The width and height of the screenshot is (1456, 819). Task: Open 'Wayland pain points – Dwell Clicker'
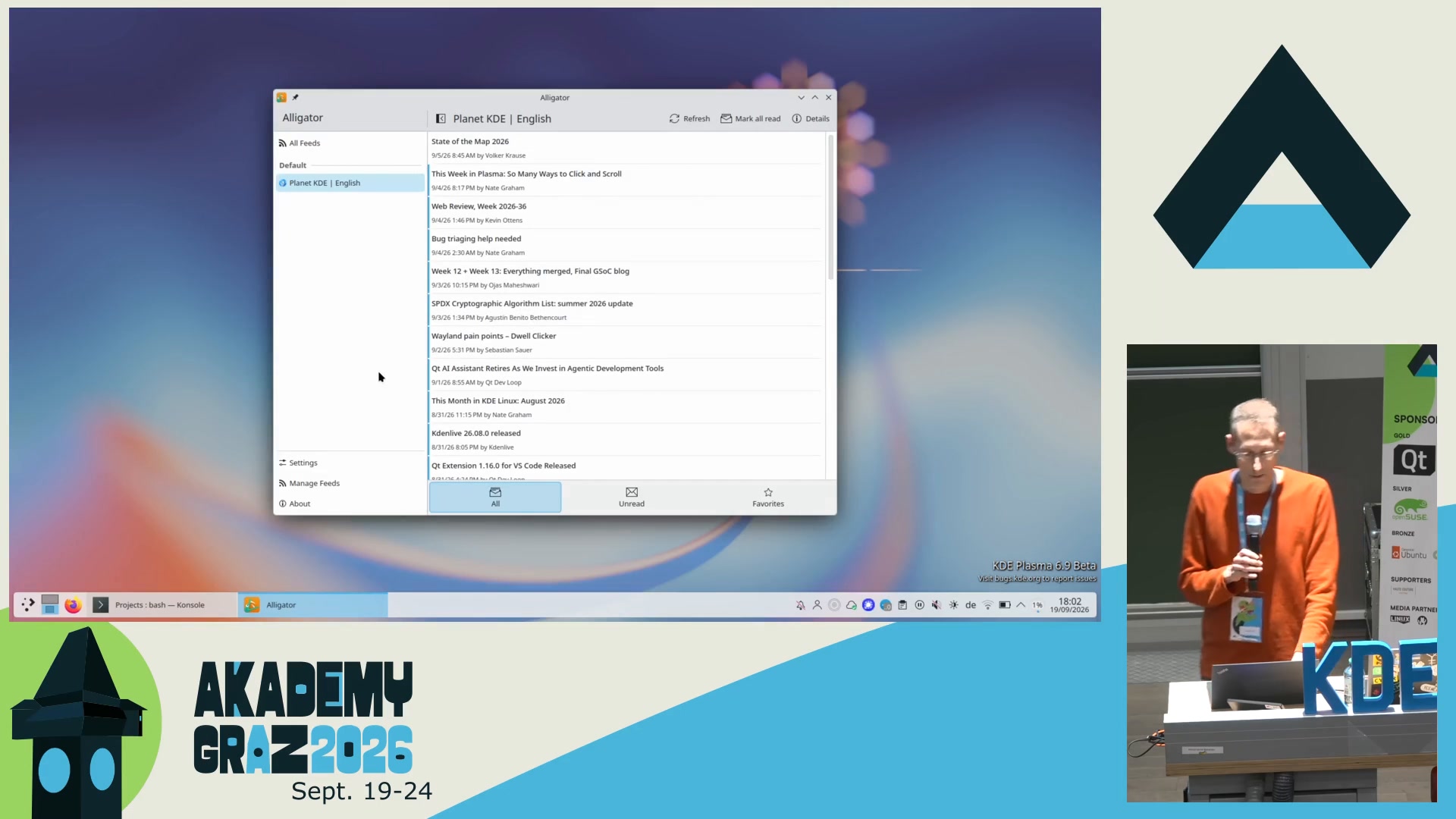pyautogui.click(x=626, y=343)
